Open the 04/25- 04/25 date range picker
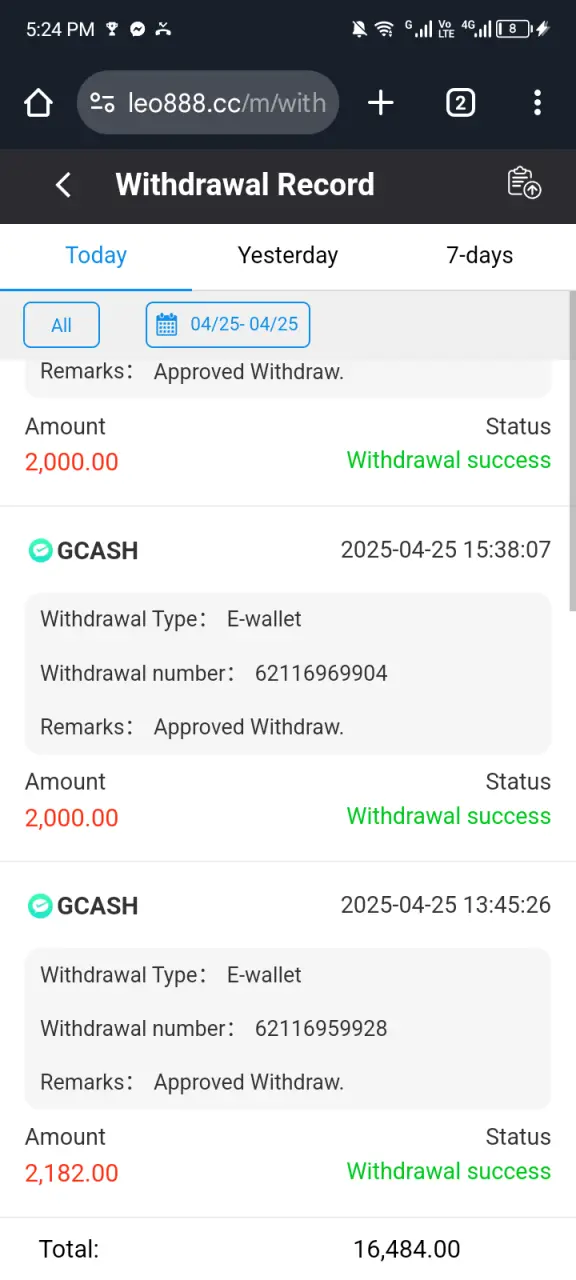576x1280 pixels. [228, 325]
